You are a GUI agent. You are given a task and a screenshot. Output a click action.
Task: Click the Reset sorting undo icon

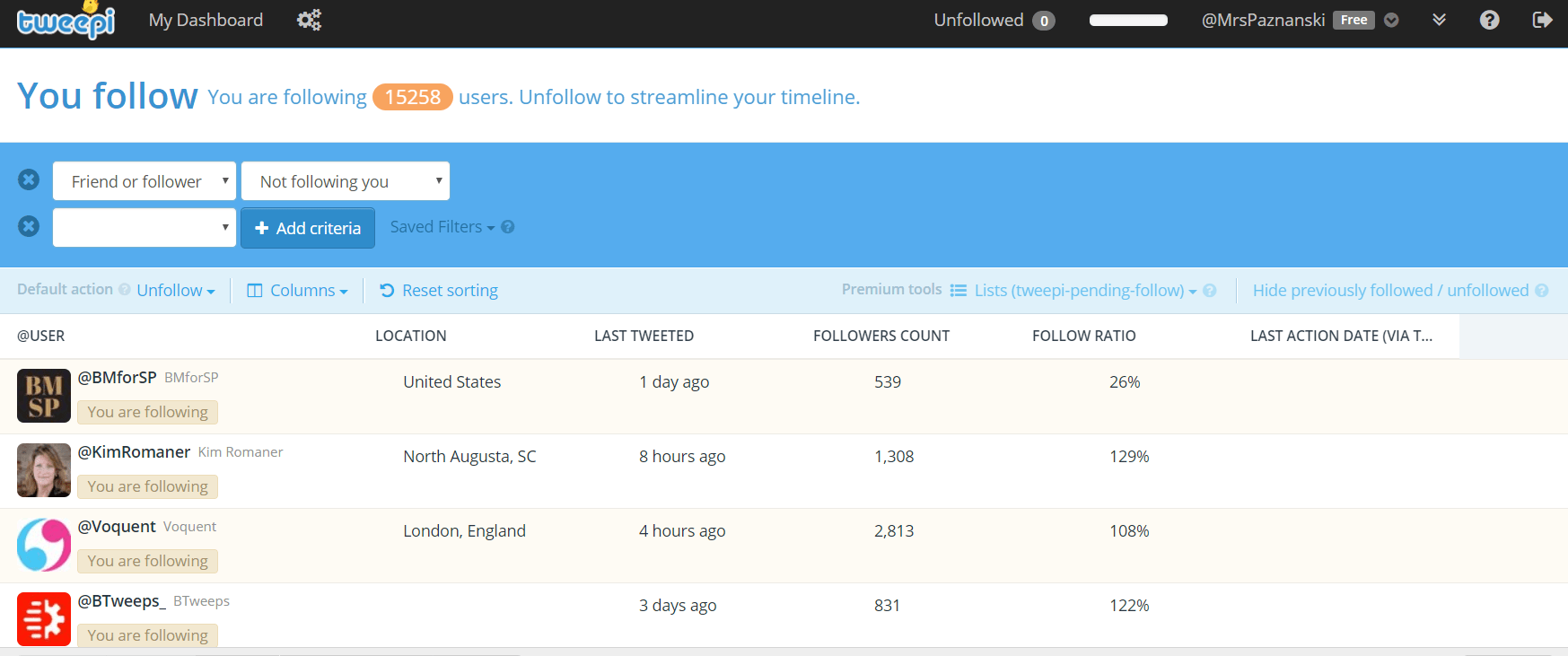coord(387,290)
